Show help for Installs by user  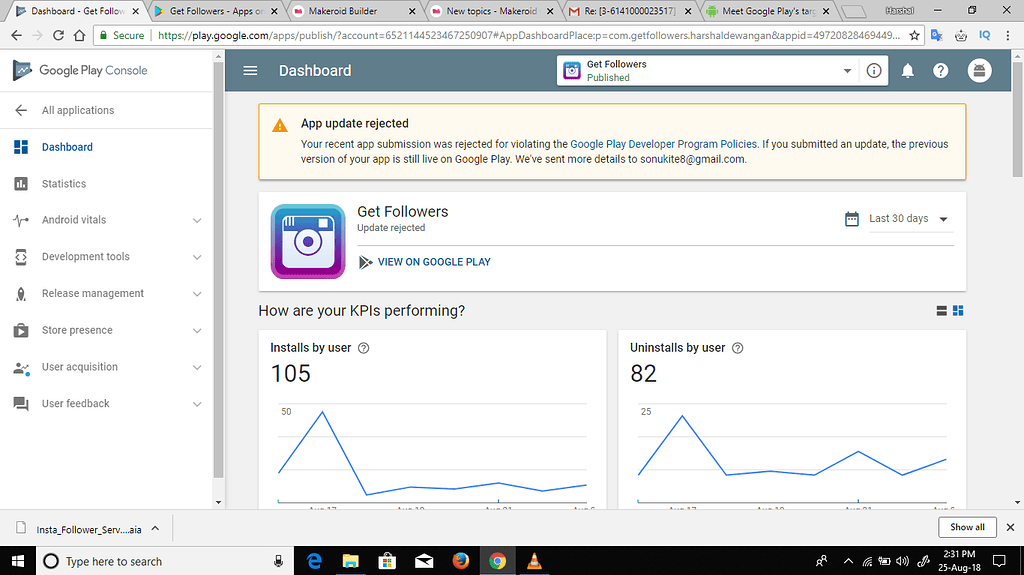[364, 348]
